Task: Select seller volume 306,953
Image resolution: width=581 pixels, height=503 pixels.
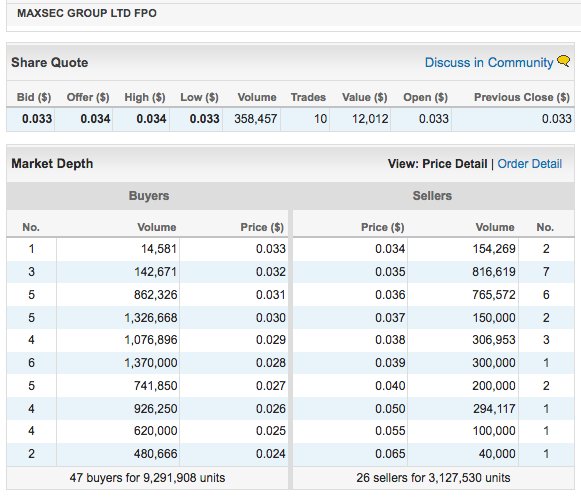Action: coord(494,340)
